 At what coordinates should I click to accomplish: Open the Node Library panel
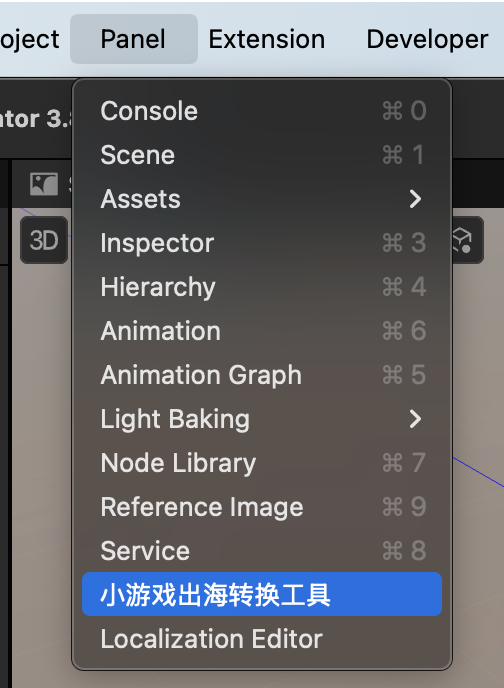(262, 462)
